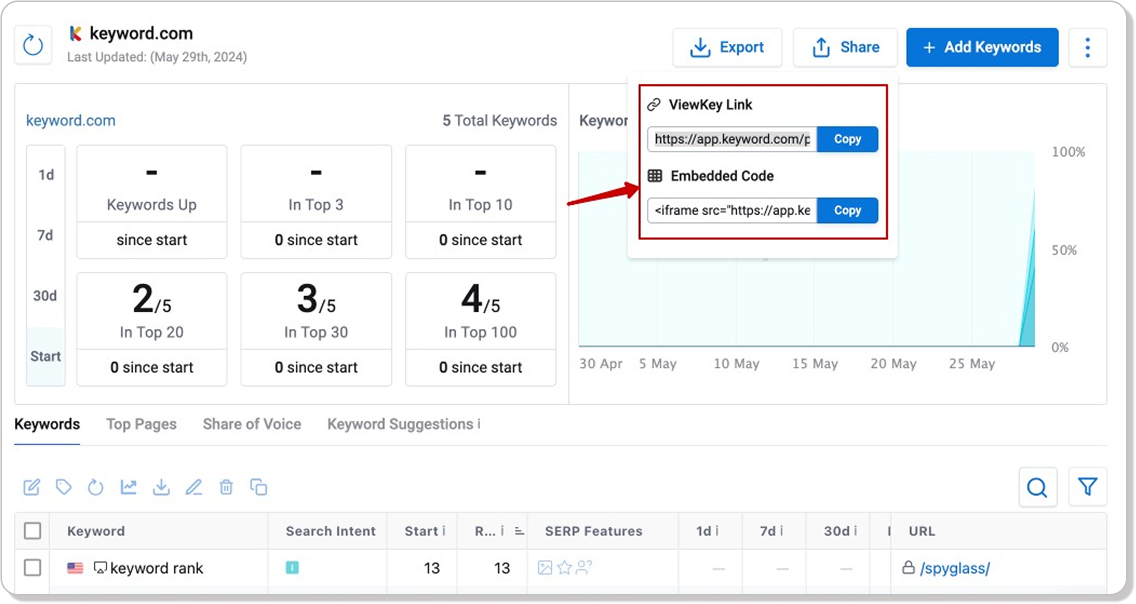Click the info icon beside Keyword Suggestions

click(x=478, y=424)
